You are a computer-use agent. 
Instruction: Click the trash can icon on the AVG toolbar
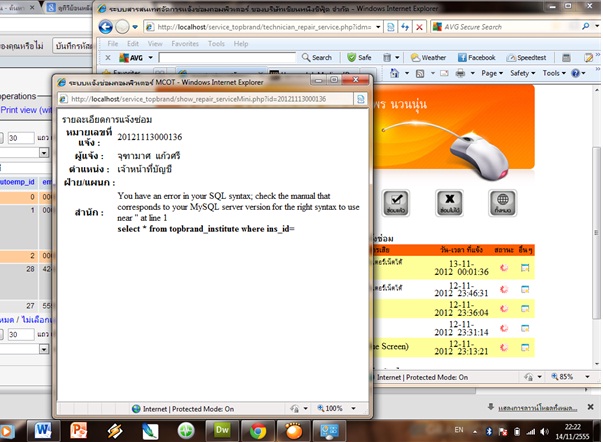387,58
